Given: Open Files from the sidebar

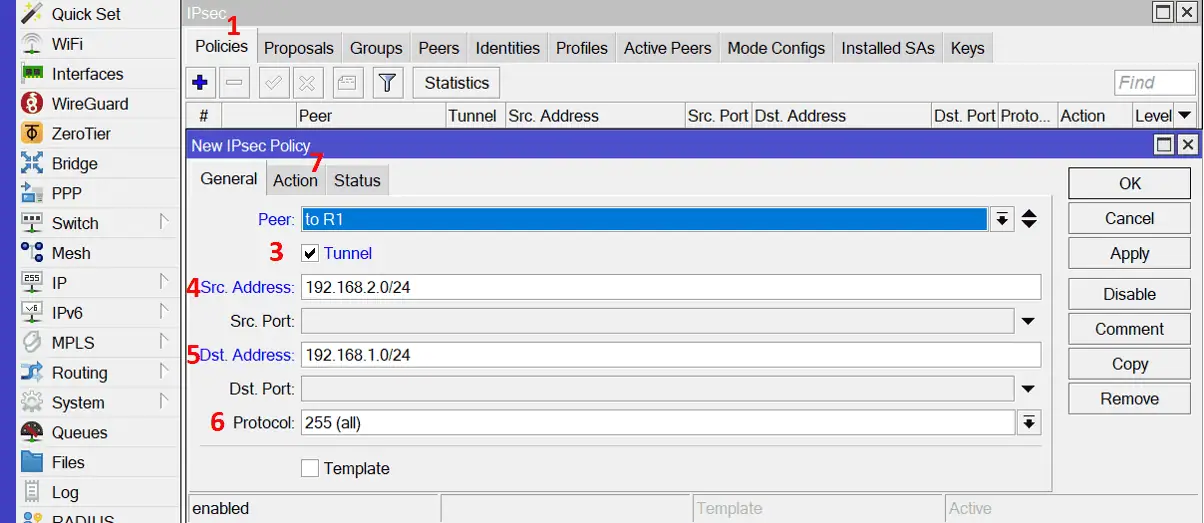Looking at the screenshot, I should pos(68,463).
